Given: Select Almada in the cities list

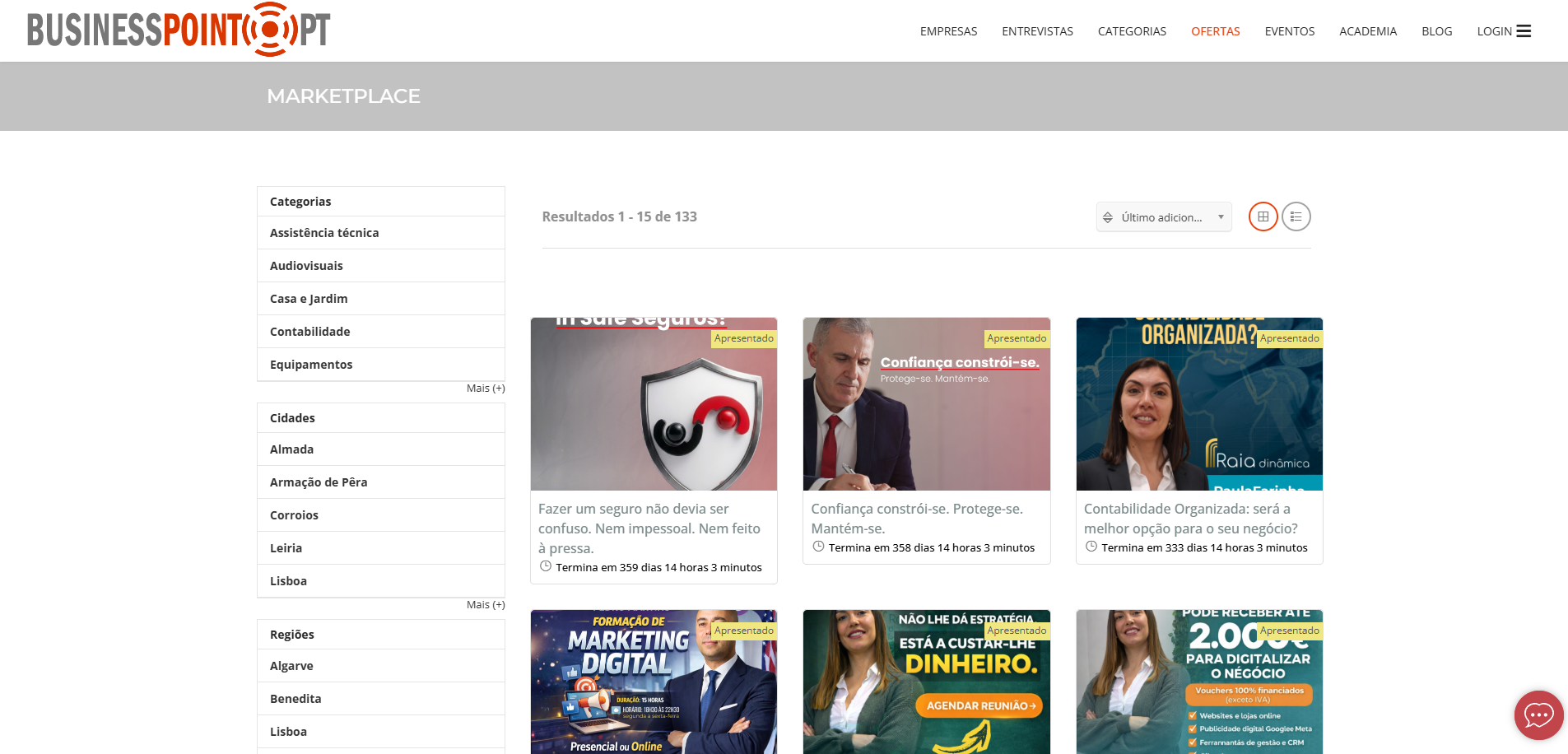Looking at the screenshot, I should (x=292, y=449).
